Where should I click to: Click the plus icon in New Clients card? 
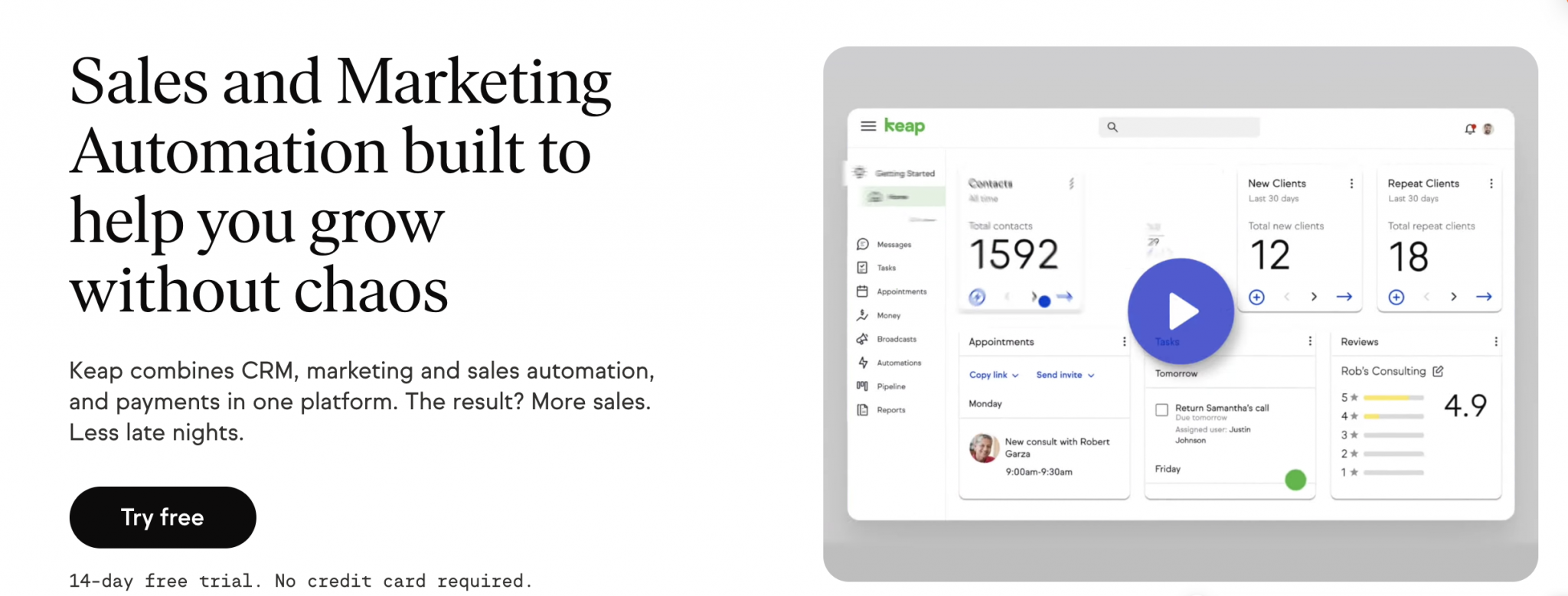(x=1256, y=297)
